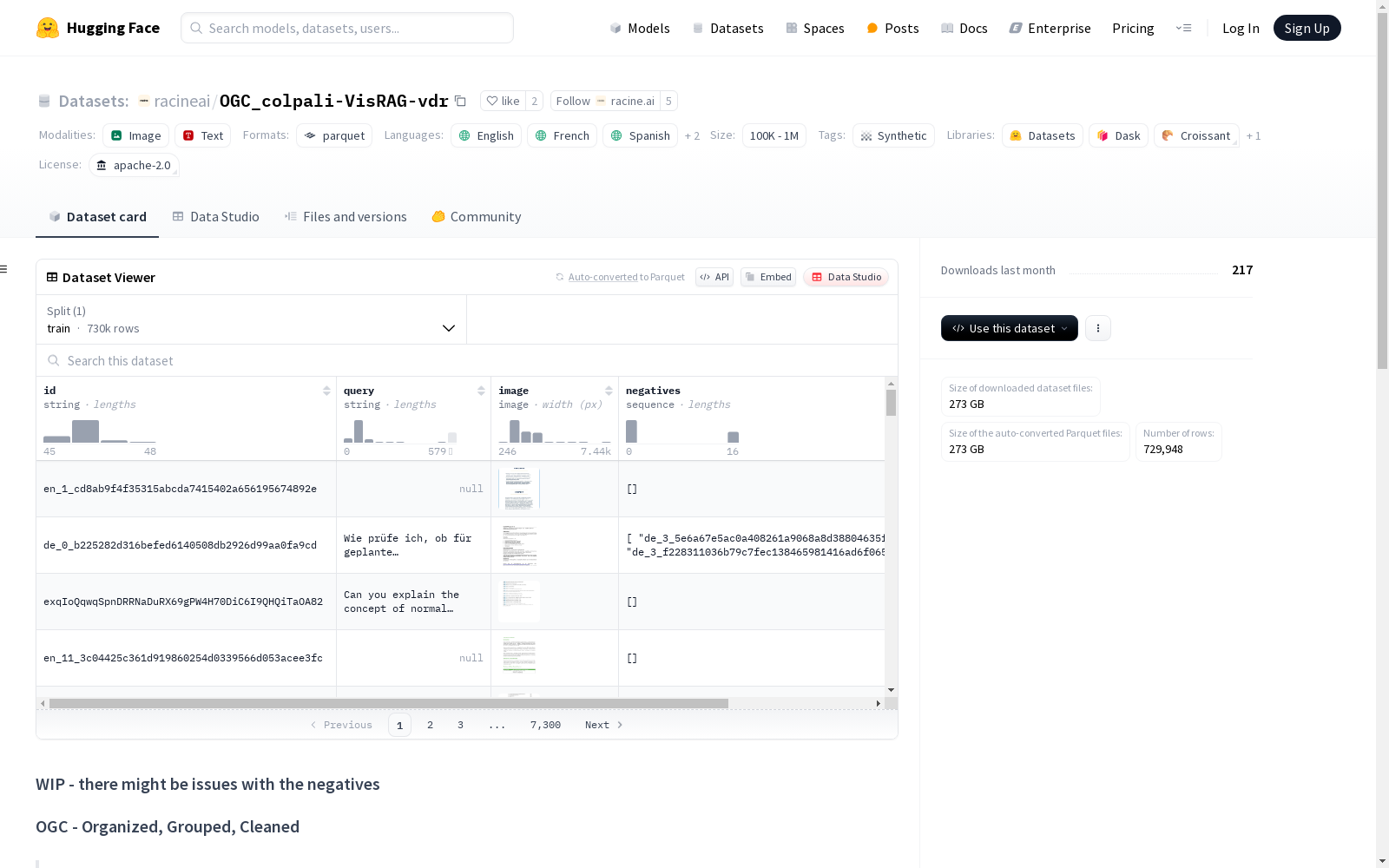The width and height of the screenshot is (1389, 868).
Task: Go to Models in top navigation
Action: click(640, 28)
